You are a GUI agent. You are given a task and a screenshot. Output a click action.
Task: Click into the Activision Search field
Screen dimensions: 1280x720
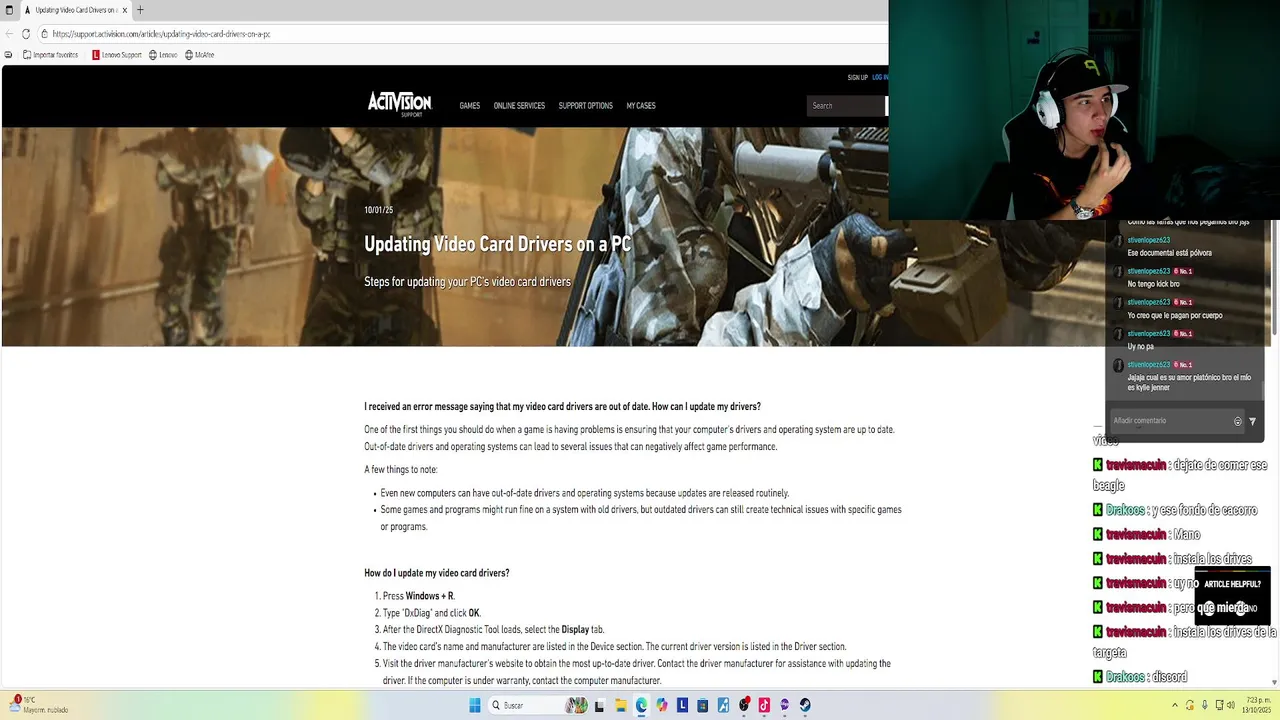(x=845, y=106)
